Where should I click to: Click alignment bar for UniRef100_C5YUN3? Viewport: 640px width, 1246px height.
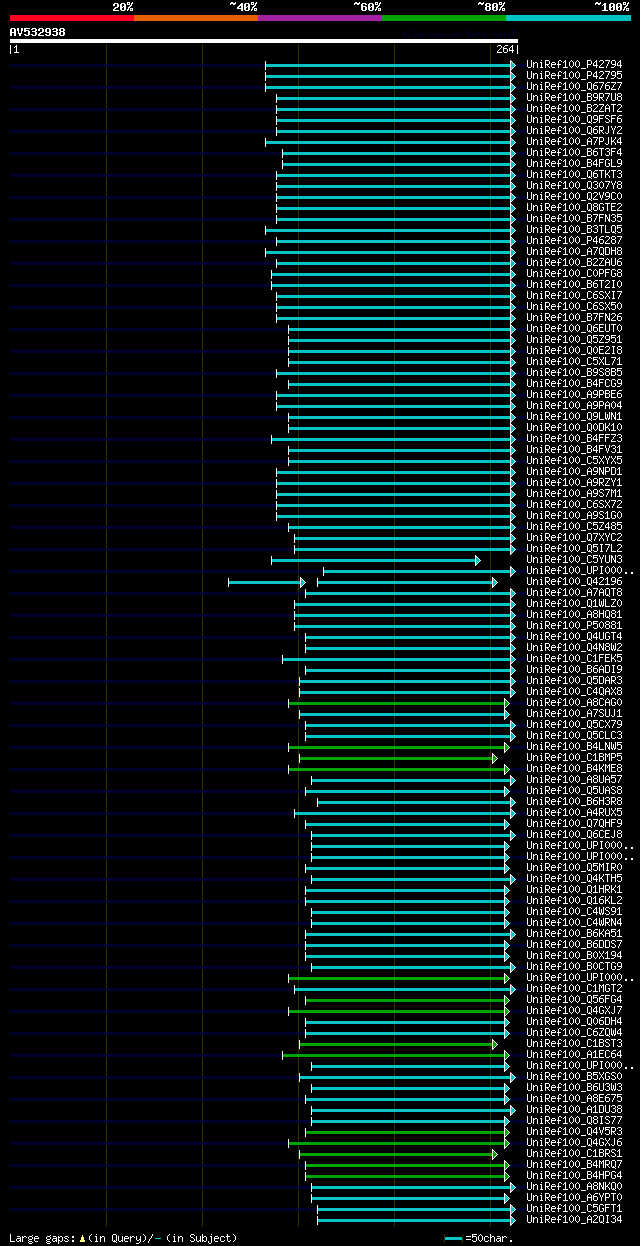[376, 560]
